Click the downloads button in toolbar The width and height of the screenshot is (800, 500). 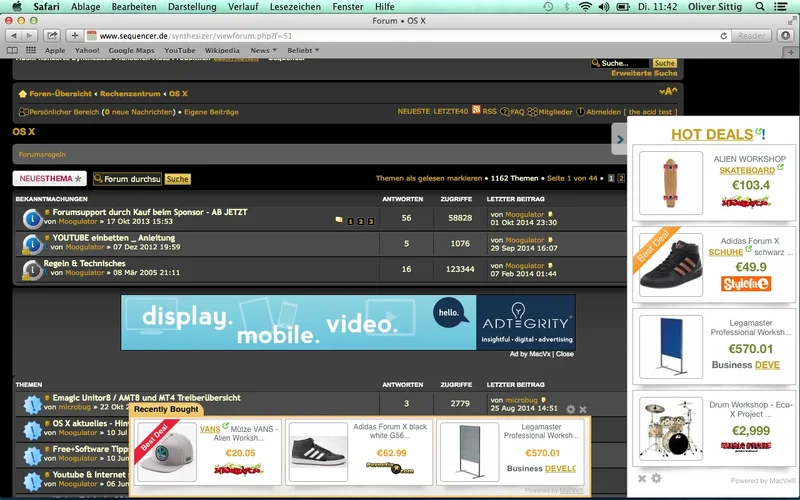coord(785,36)
